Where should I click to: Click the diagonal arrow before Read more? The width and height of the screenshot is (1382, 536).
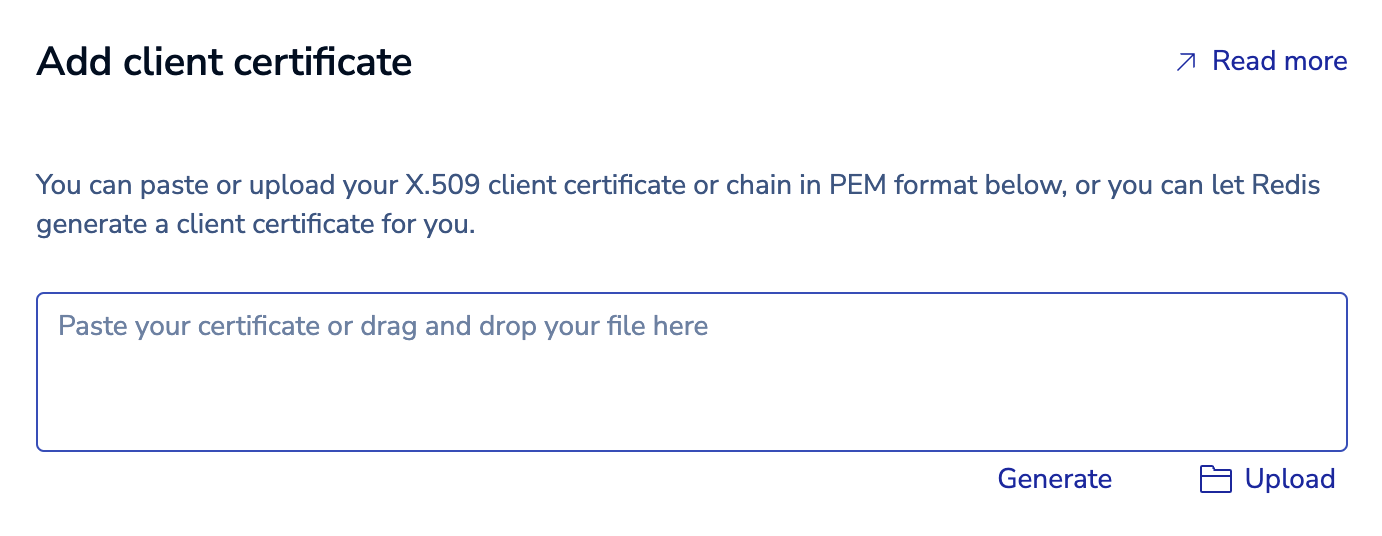(1186, 62)
